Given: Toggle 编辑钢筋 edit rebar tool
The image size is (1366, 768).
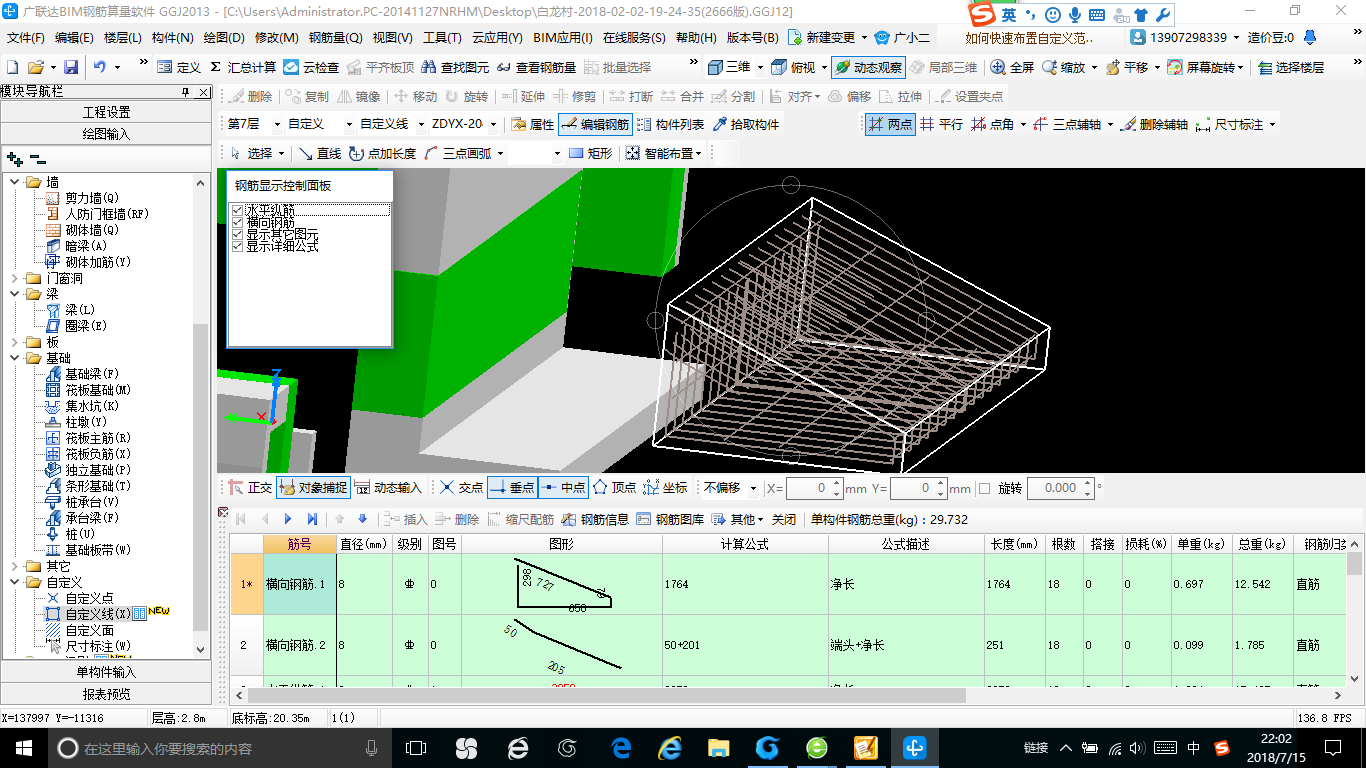Looking at the screenshot, I should (x=595, y=124).
